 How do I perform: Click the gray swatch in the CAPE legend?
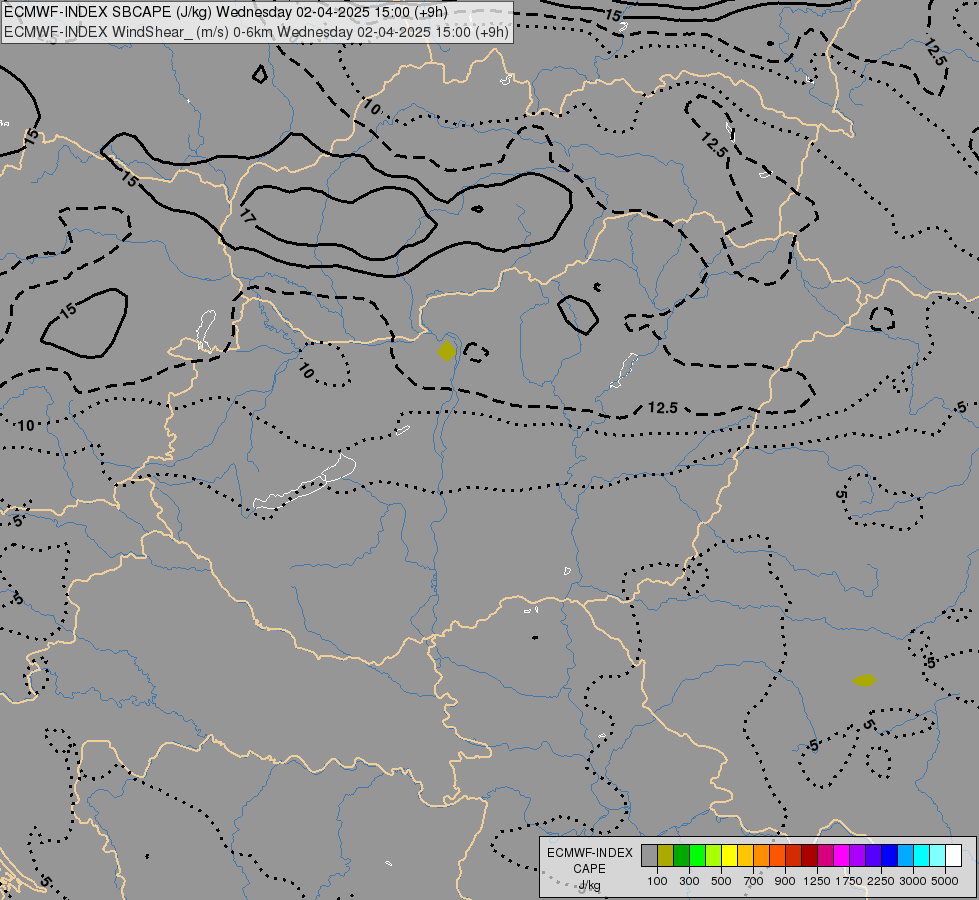[x=649, y=856]
